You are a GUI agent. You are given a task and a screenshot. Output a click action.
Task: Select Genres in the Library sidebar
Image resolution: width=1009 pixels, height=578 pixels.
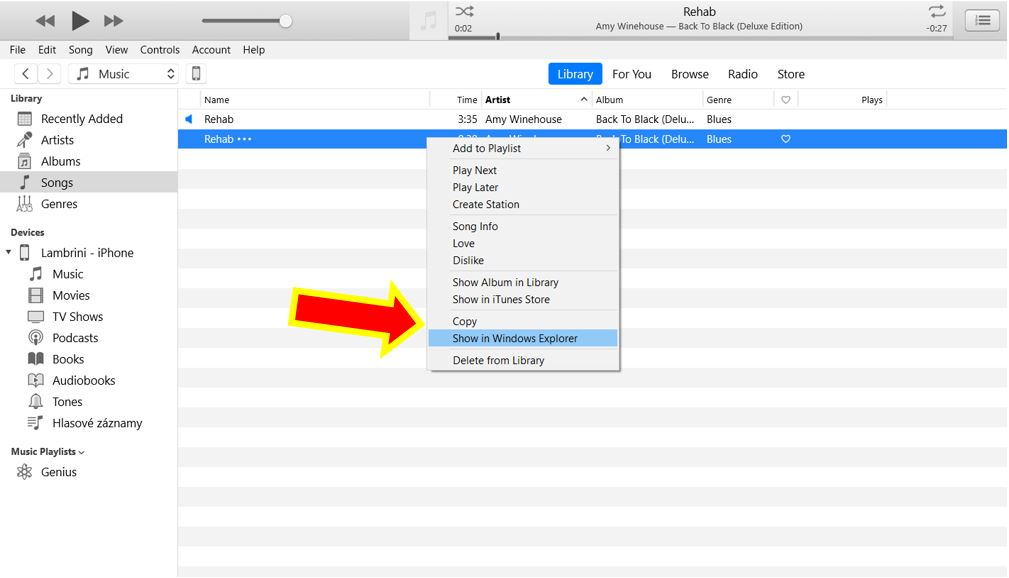click(x=89, y=203)
